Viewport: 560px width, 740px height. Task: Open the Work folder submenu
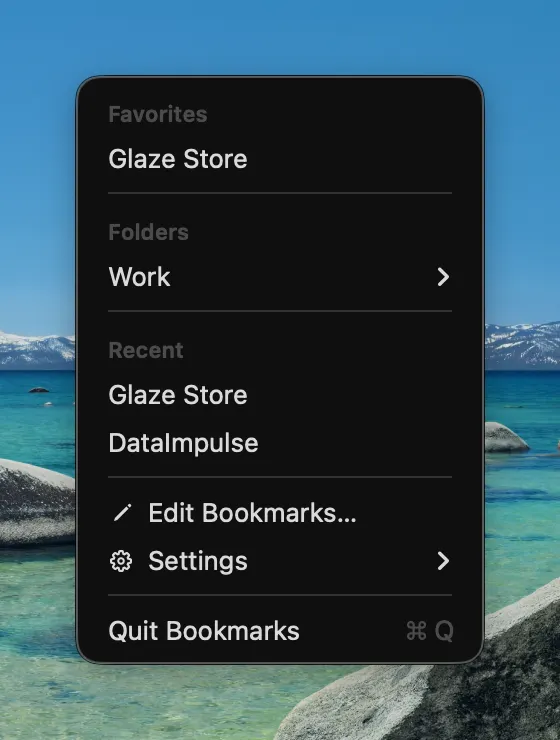coord(280,277)
